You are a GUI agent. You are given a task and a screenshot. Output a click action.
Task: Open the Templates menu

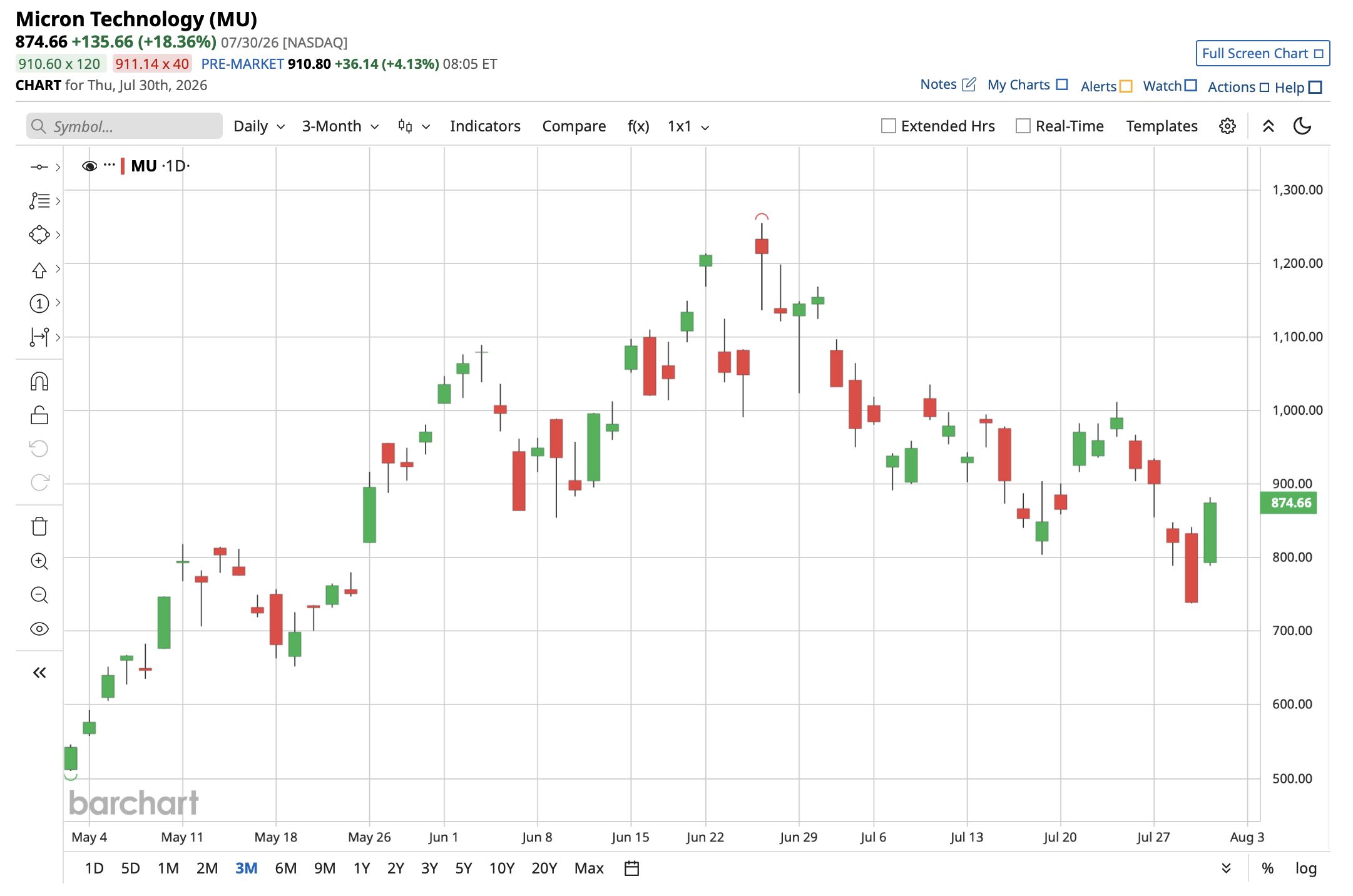coord(1162,126)
